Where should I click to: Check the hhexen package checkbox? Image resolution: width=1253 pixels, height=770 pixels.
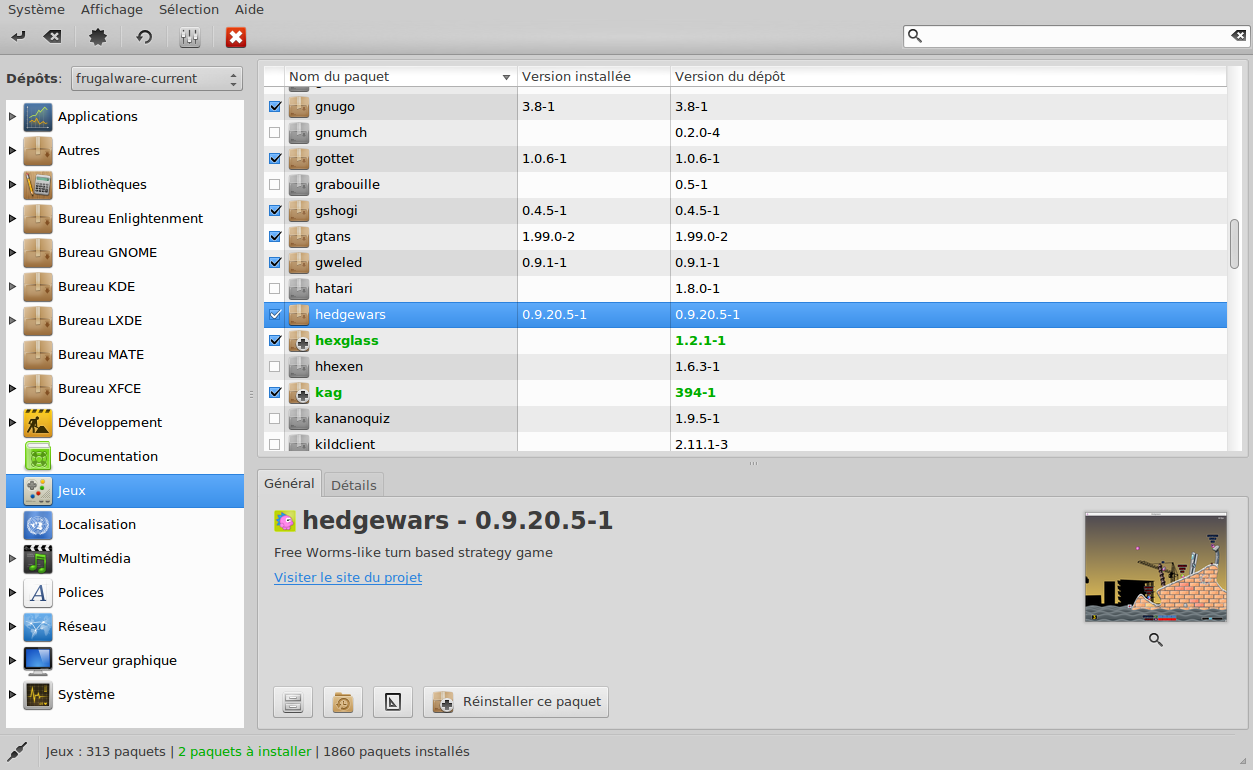tap(275, 367)
